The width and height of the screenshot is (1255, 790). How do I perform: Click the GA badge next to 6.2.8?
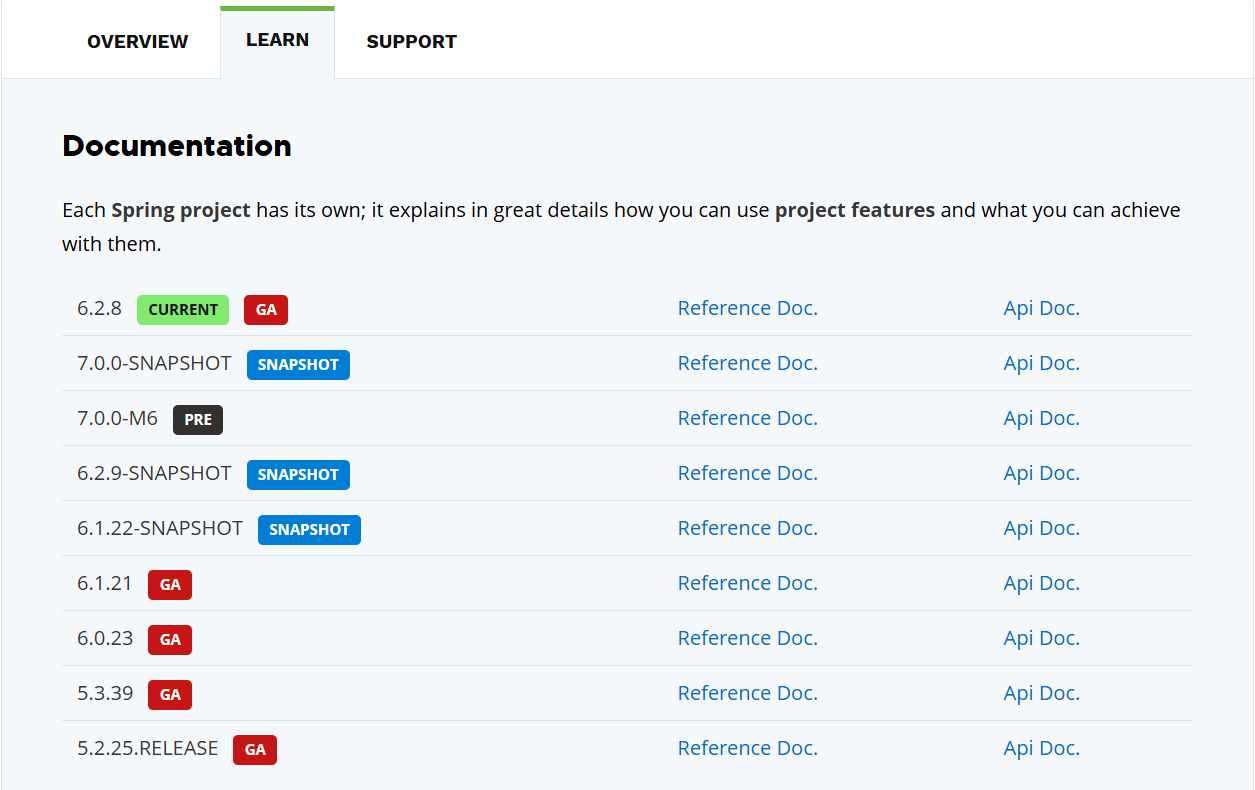[x=266, y=310]
